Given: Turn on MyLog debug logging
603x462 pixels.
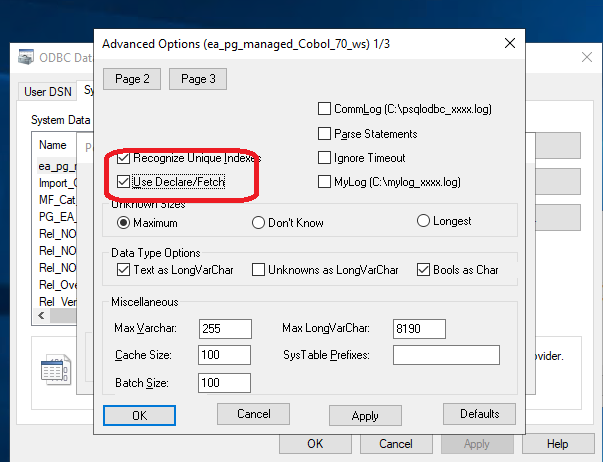Looking at the screenshot, I should coord(324,182).
